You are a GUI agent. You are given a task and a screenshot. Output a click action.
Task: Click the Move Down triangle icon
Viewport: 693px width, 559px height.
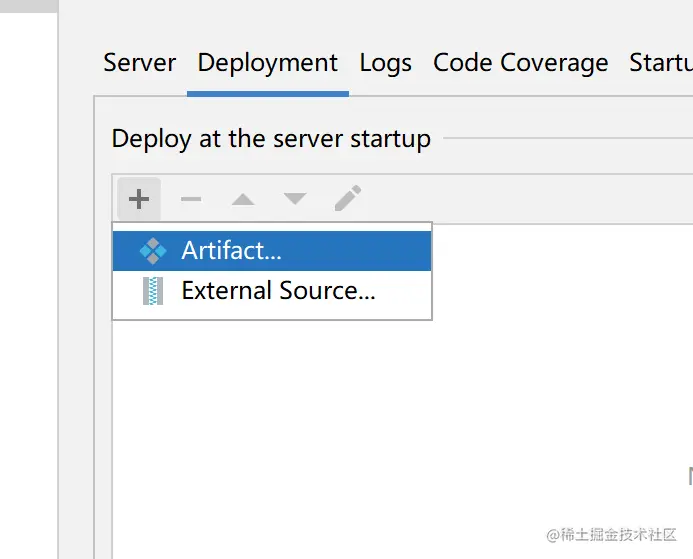click(x=295, y=199)
